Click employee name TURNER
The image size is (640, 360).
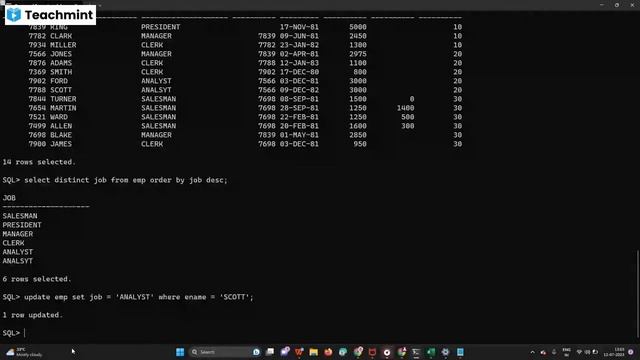[63, 99]
